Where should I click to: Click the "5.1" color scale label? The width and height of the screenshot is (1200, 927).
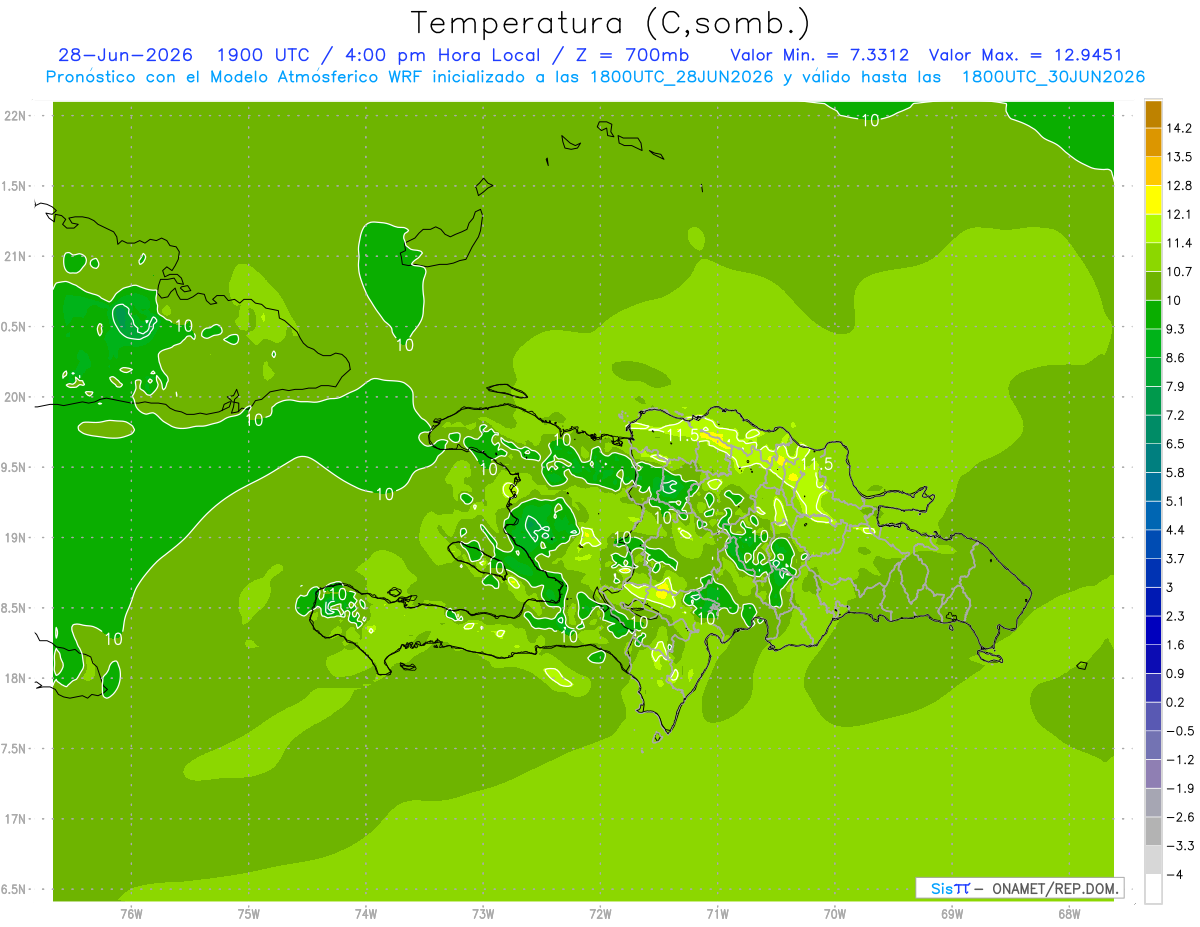(1176, 501)
